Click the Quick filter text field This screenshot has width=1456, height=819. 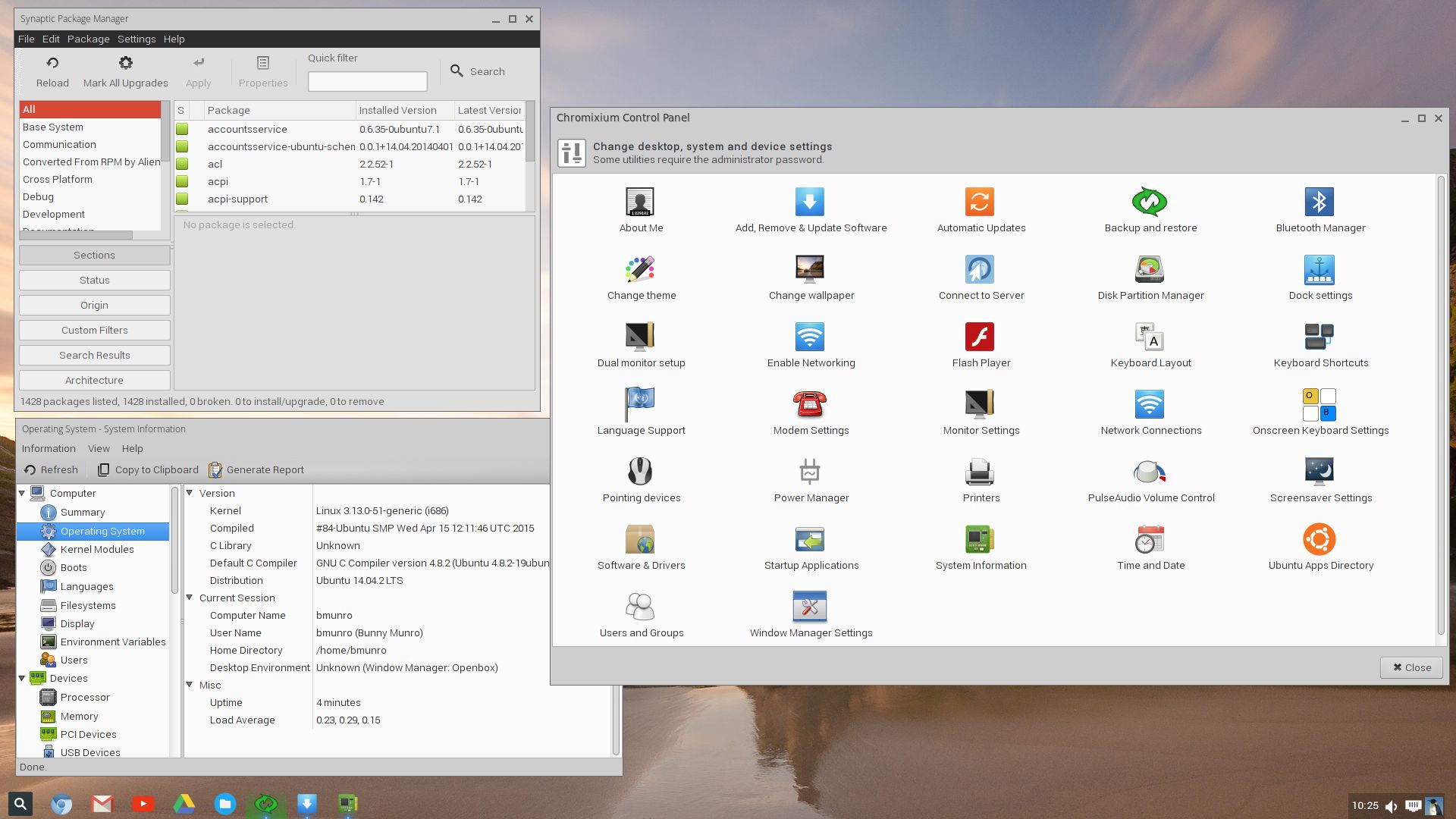click(x=367, y=81)
